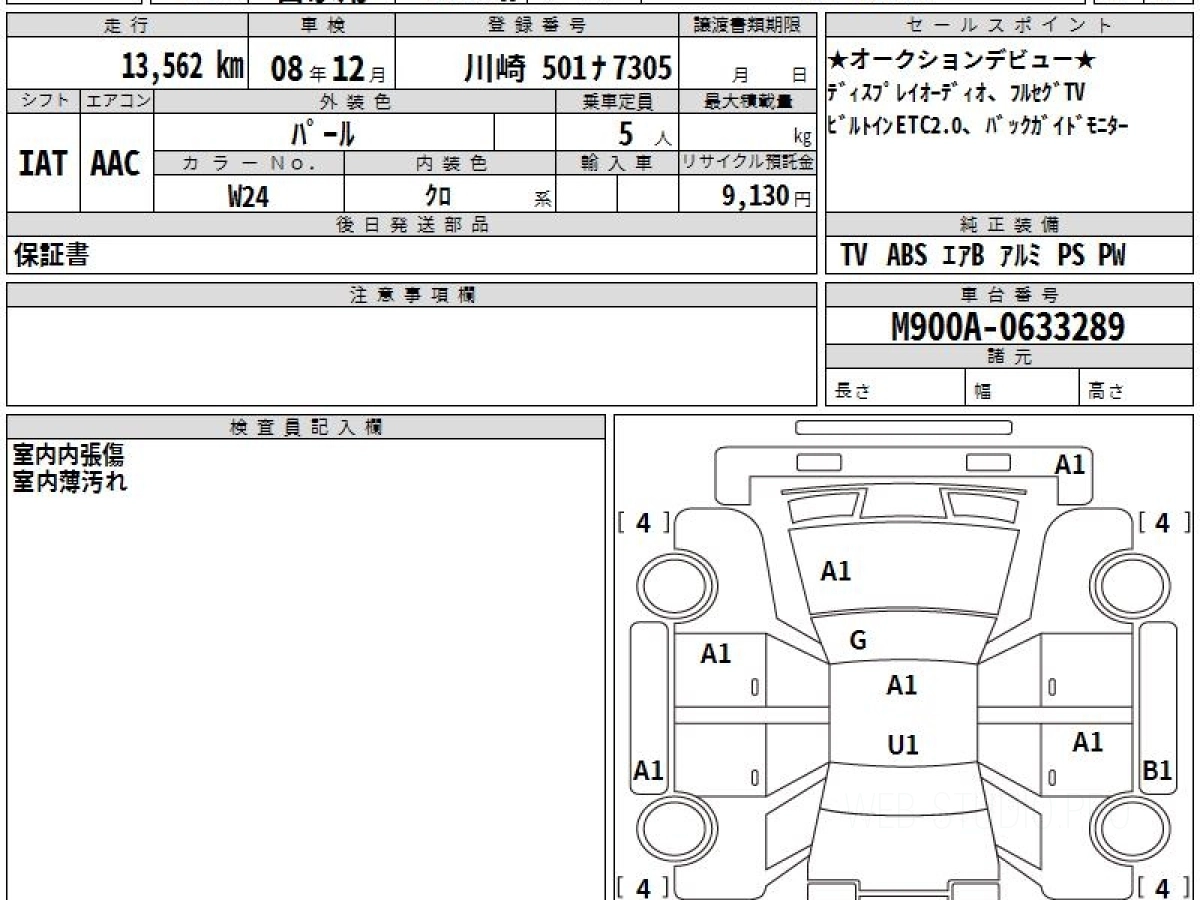Screen dimensions: 1200x900
Task: Click the 幅 dimension label
Action: [983, 392]
